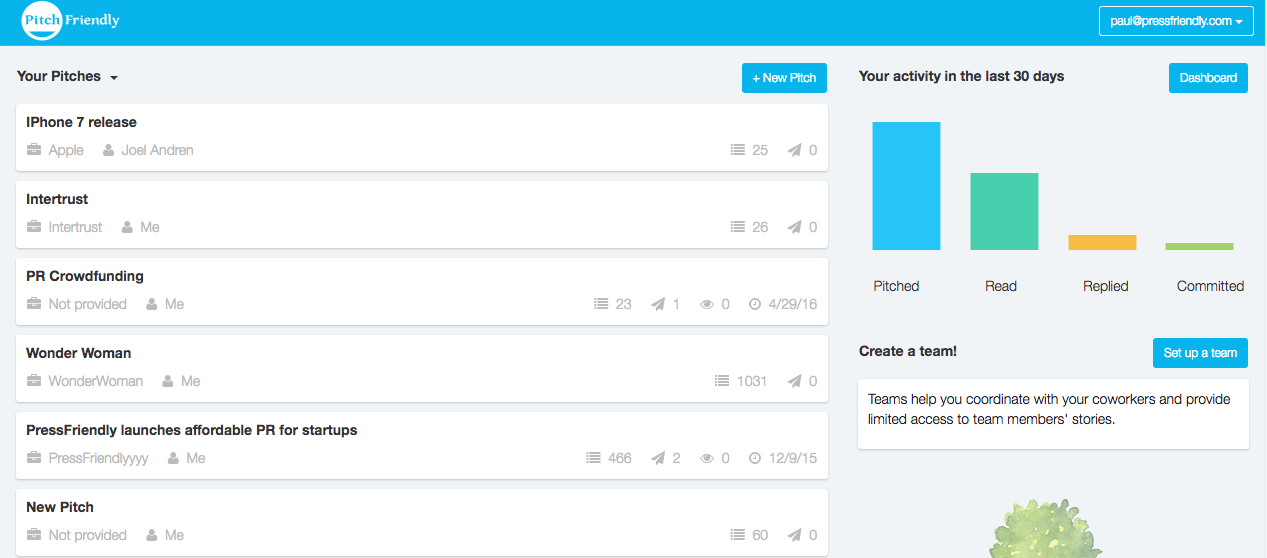Click the blue Pitched bar in chart

906,186
